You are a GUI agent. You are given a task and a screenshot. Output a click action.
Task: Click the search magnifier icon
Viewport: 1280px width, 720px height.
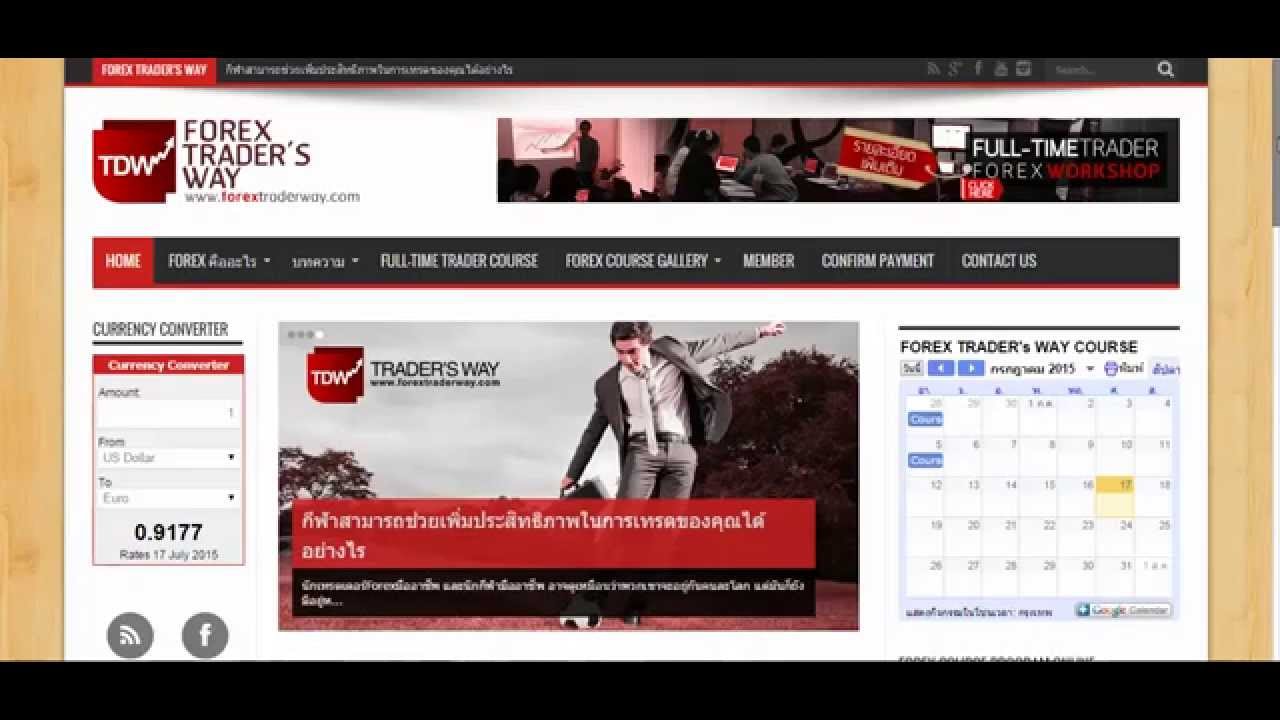pos(1166,69)
